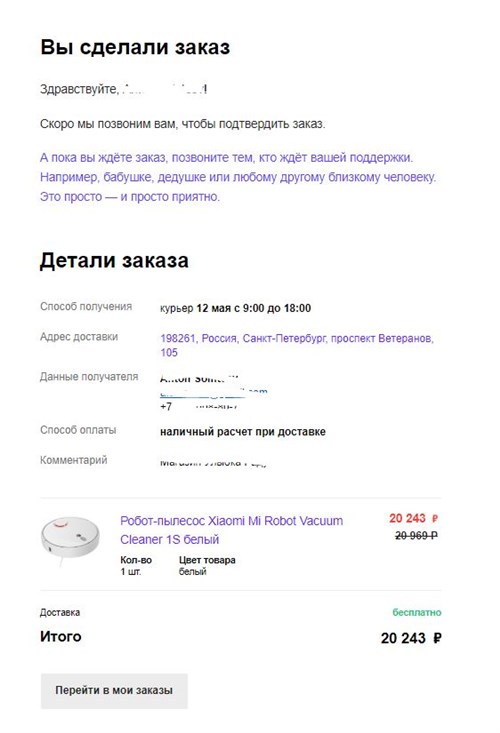The height and width of the screenshot is (733, 500).
Task: Click the purple 'А пока вы ждёте заказ' text
Action: [238, 177]
